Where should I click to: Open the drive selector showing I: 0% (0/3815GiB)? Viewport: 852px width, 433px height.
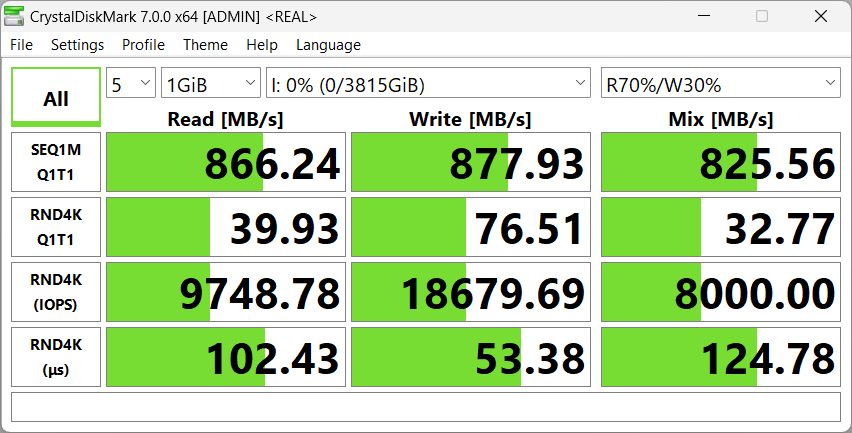click(x=428, y=83)
